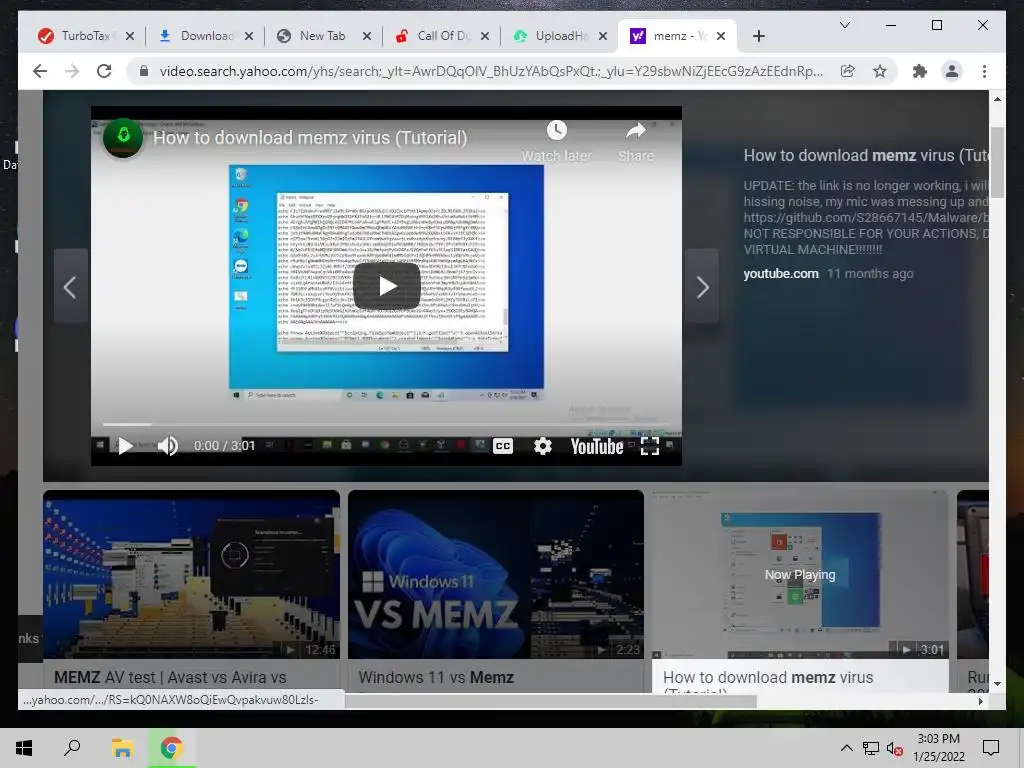Share the YouTube video
This screenshot has width=1024, height=768.
[635, 142]
